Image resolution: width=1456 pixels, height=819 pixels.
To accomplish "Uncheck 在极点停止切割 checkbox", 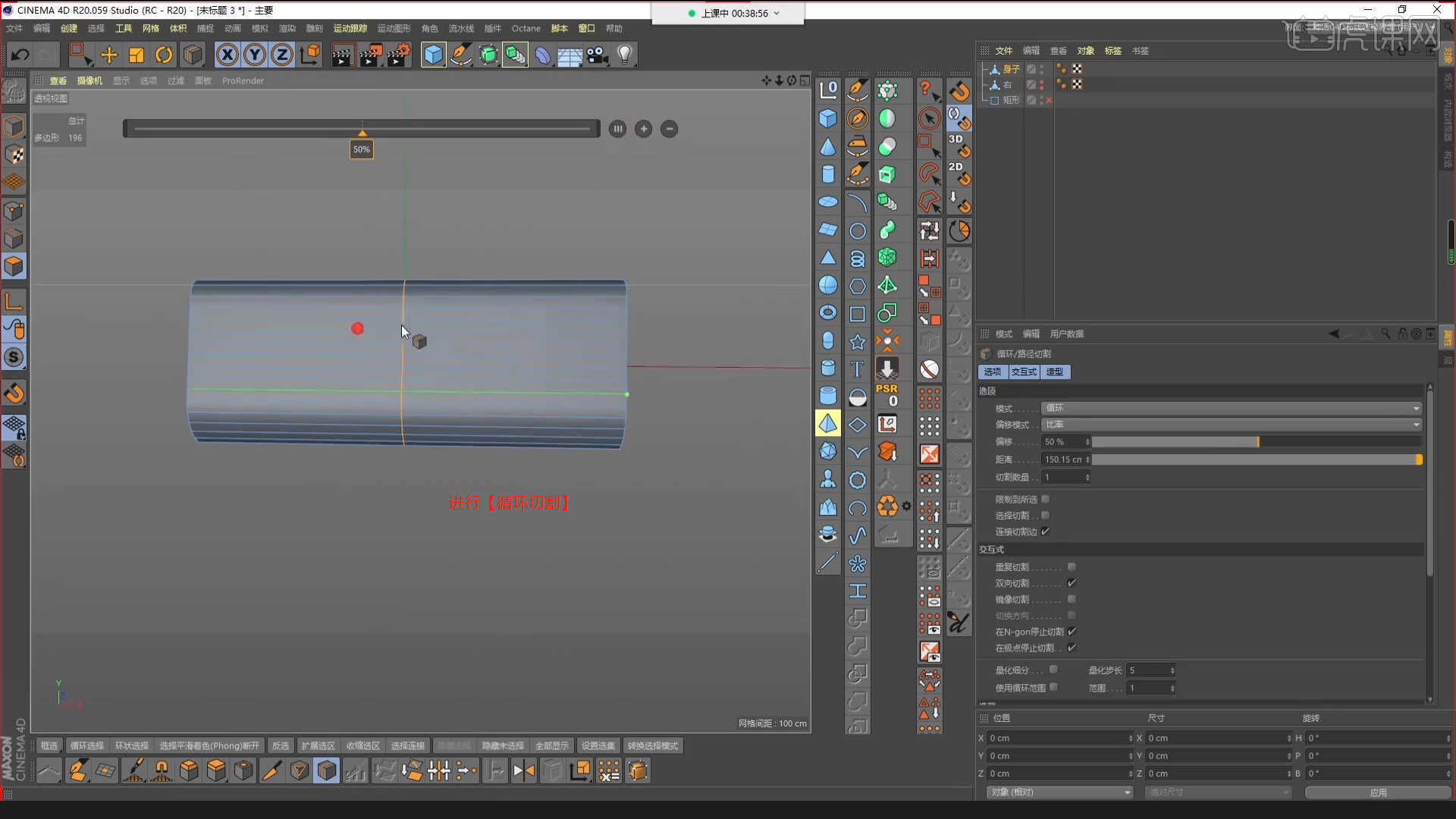I will click(x=1072, y=648).
